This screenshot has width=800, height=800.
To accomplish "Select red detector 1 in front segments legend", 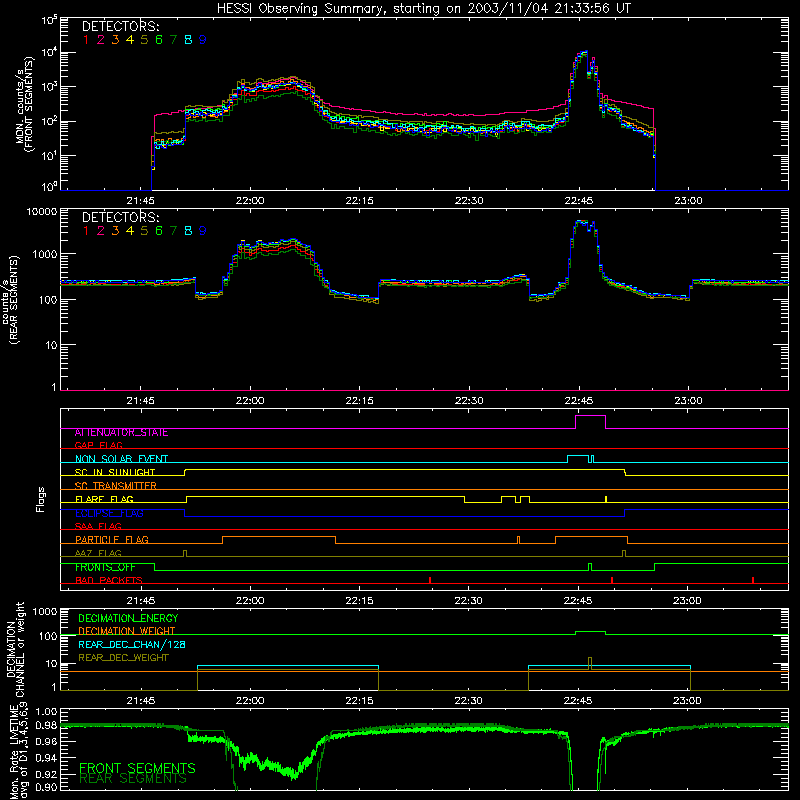I will click(x=86, y=40).
